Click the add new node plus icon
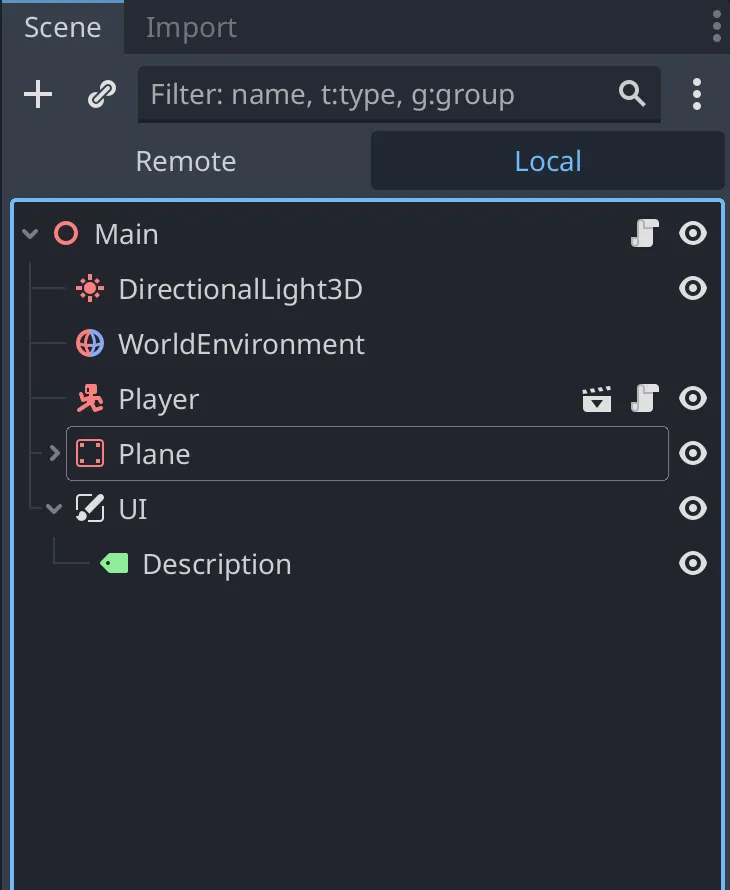 pos(38,95)
